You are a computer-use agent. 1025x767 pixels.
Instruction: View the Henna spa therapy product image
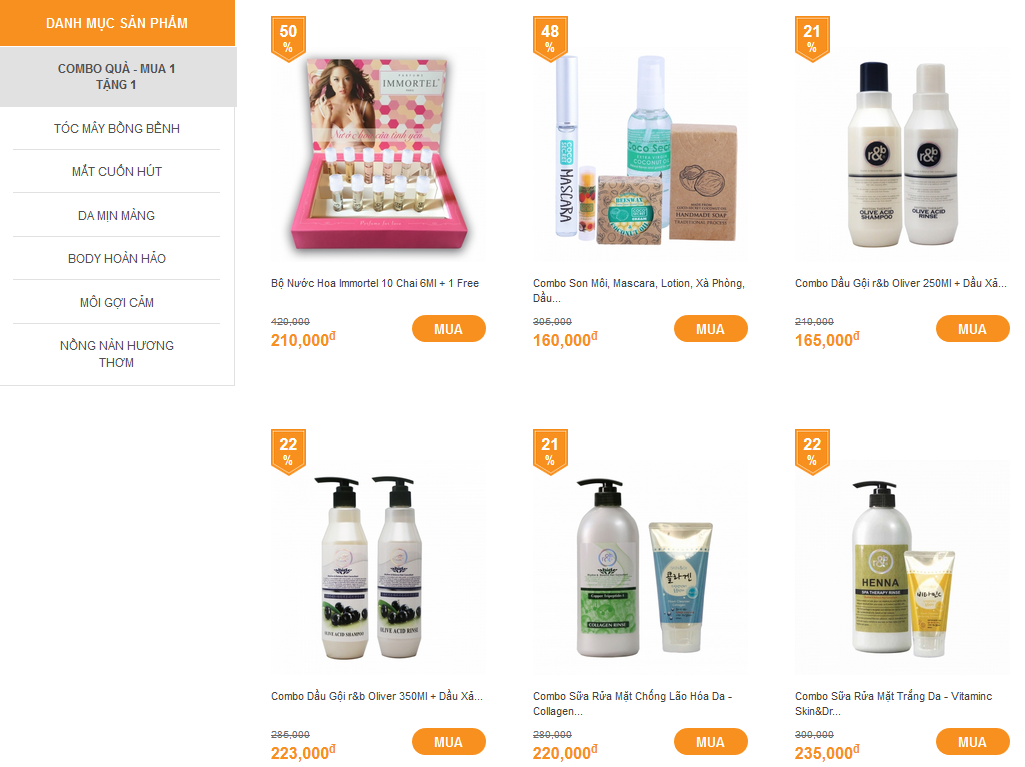tap(903, 567)
